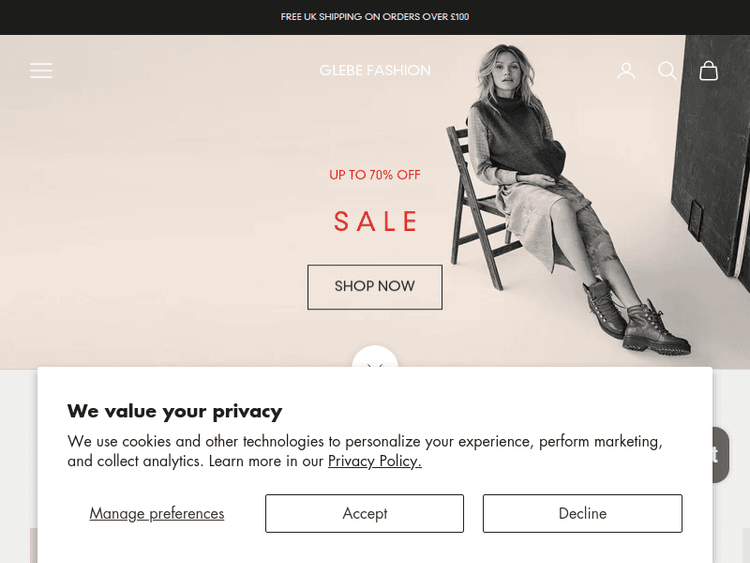Click the Up To 70% Off text
This screenshot has height=563, width=750.
(x=375, y=175)
